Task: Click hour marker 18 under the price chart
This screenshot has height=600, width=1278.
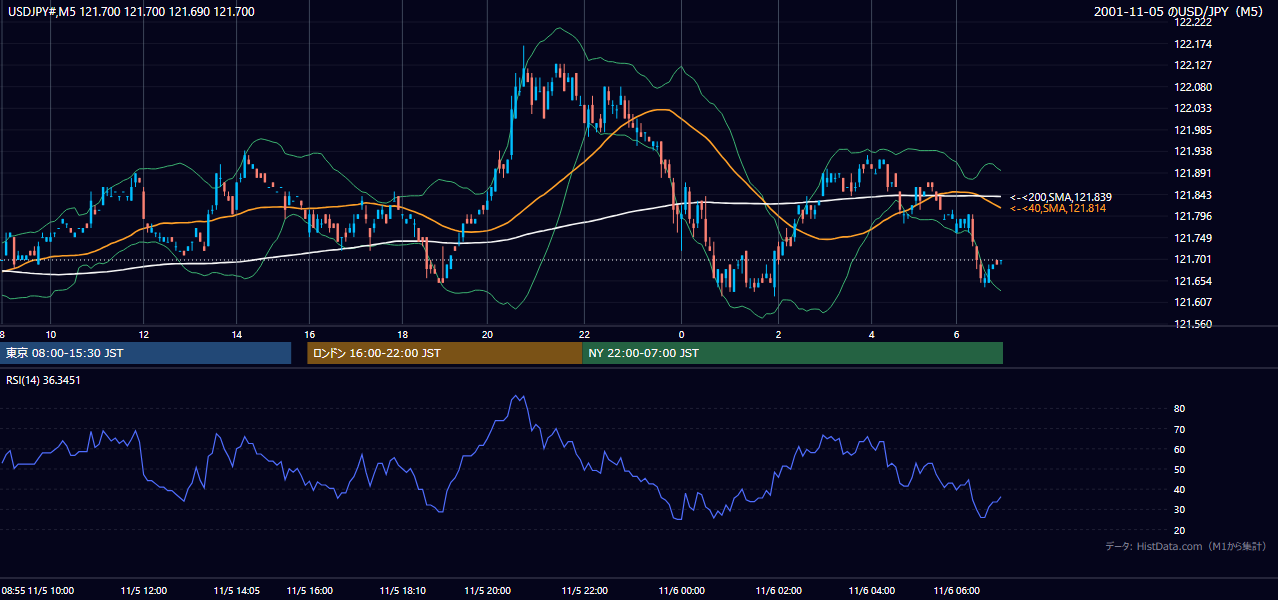Action: point(402,334)
